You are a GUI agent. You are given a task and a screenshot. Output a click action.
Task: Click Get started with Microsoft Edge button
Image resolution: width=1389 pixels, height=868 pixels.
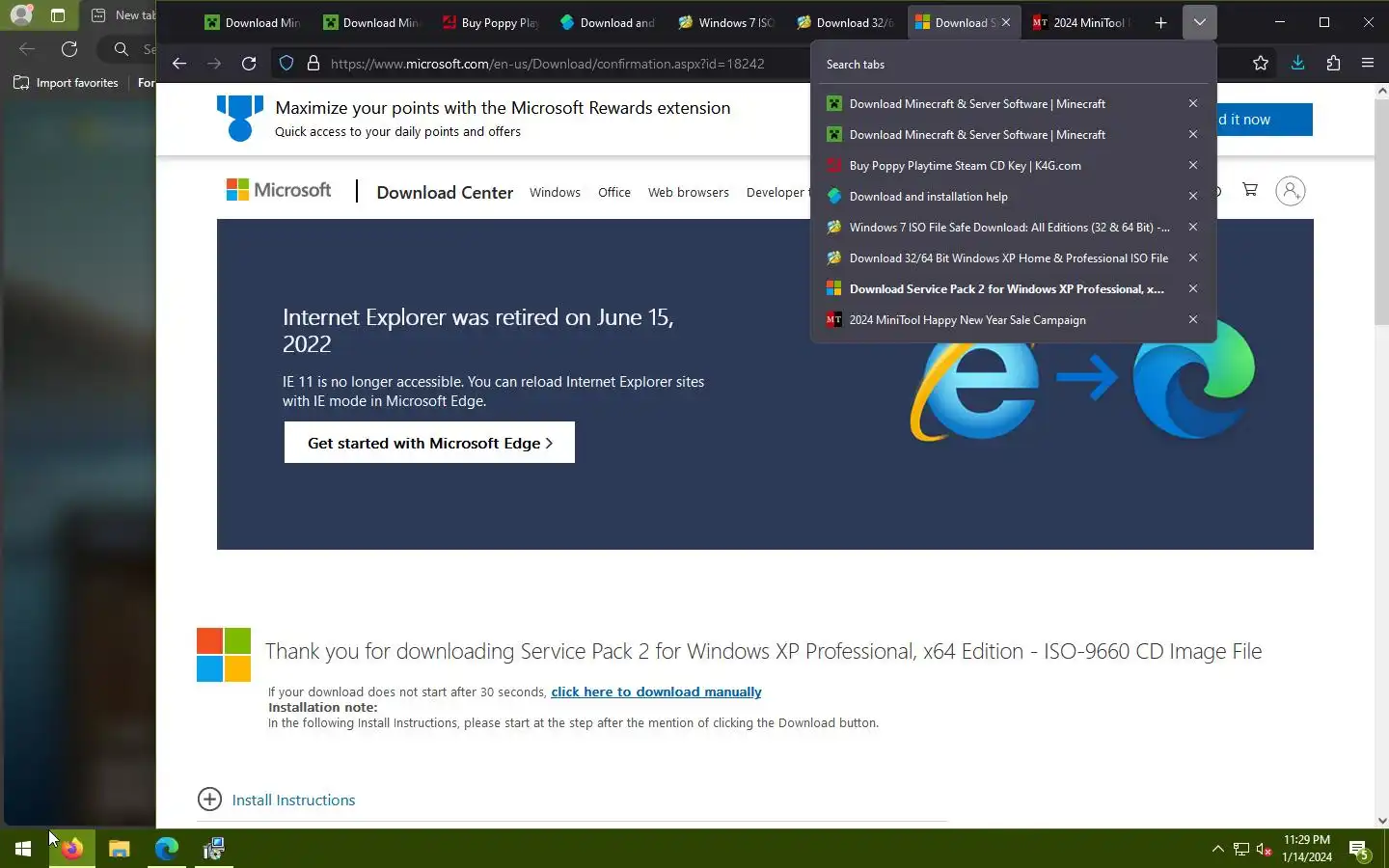429,443
